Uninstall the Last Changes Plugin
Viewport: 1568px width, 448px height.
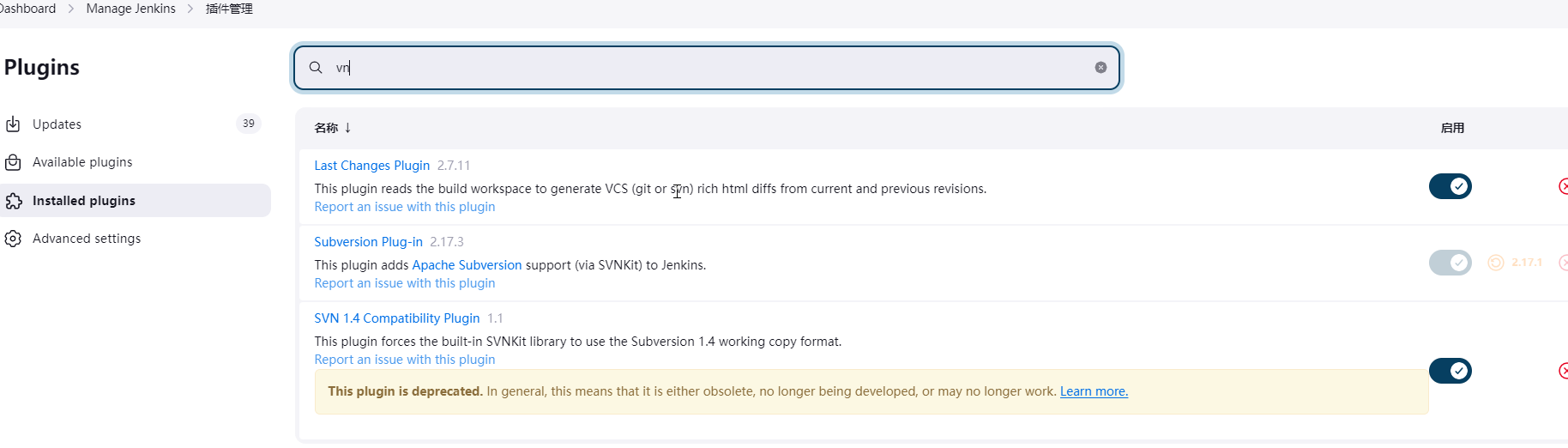click(x=1563, y=186)
